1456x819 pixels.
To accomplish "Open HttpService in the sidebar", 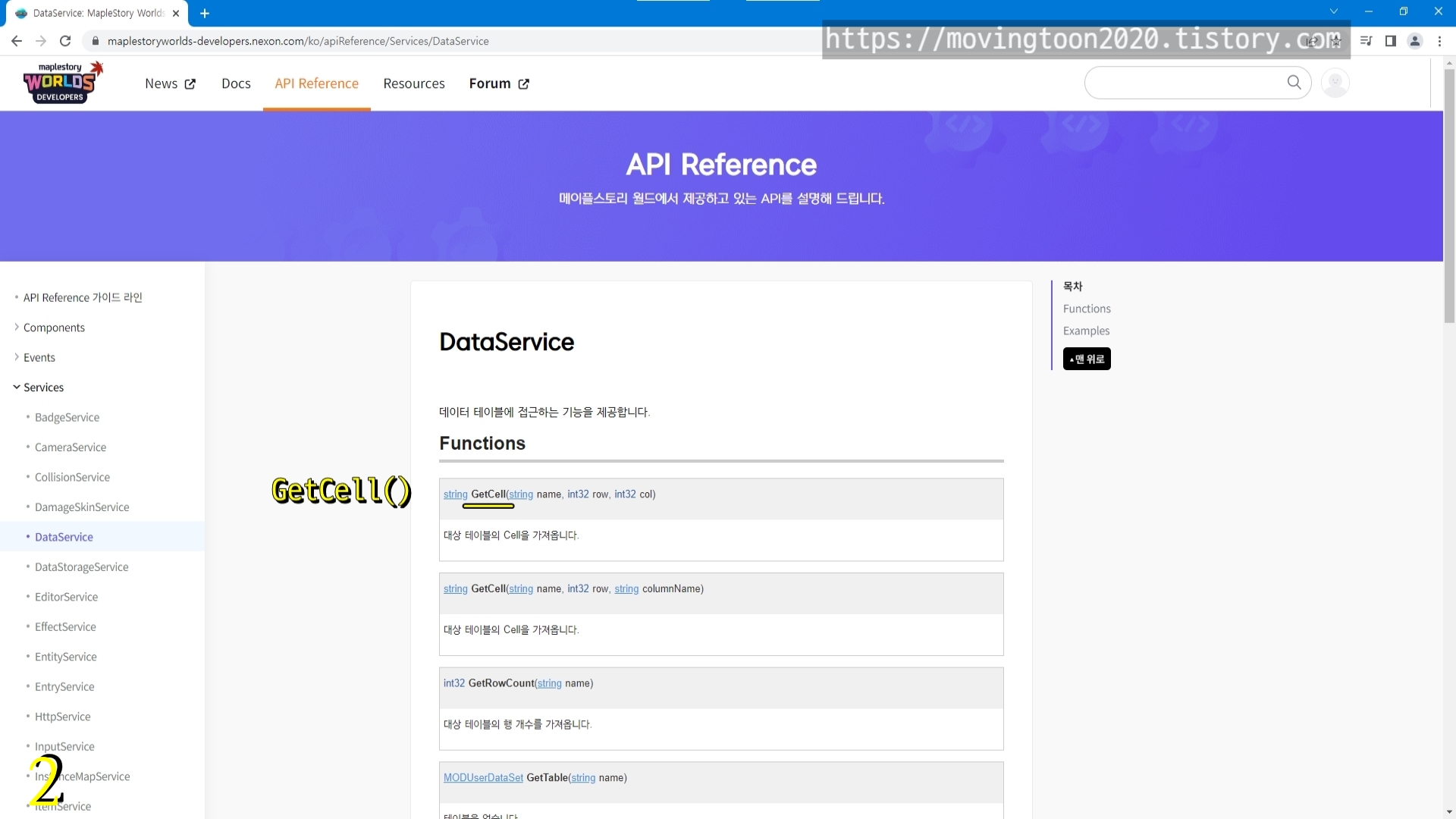I will (62, 717).
